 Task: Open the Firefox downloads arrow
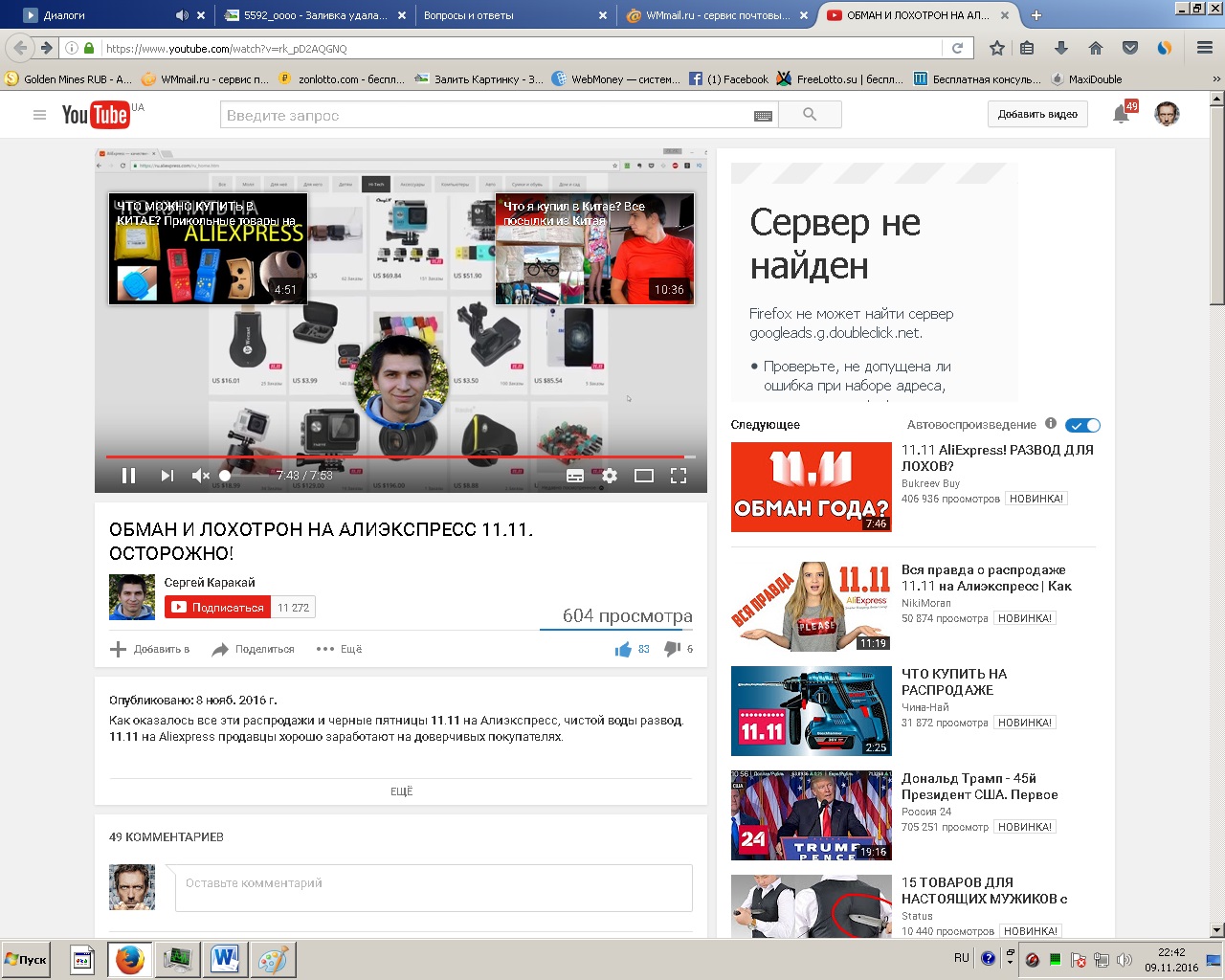[1061, 48]
